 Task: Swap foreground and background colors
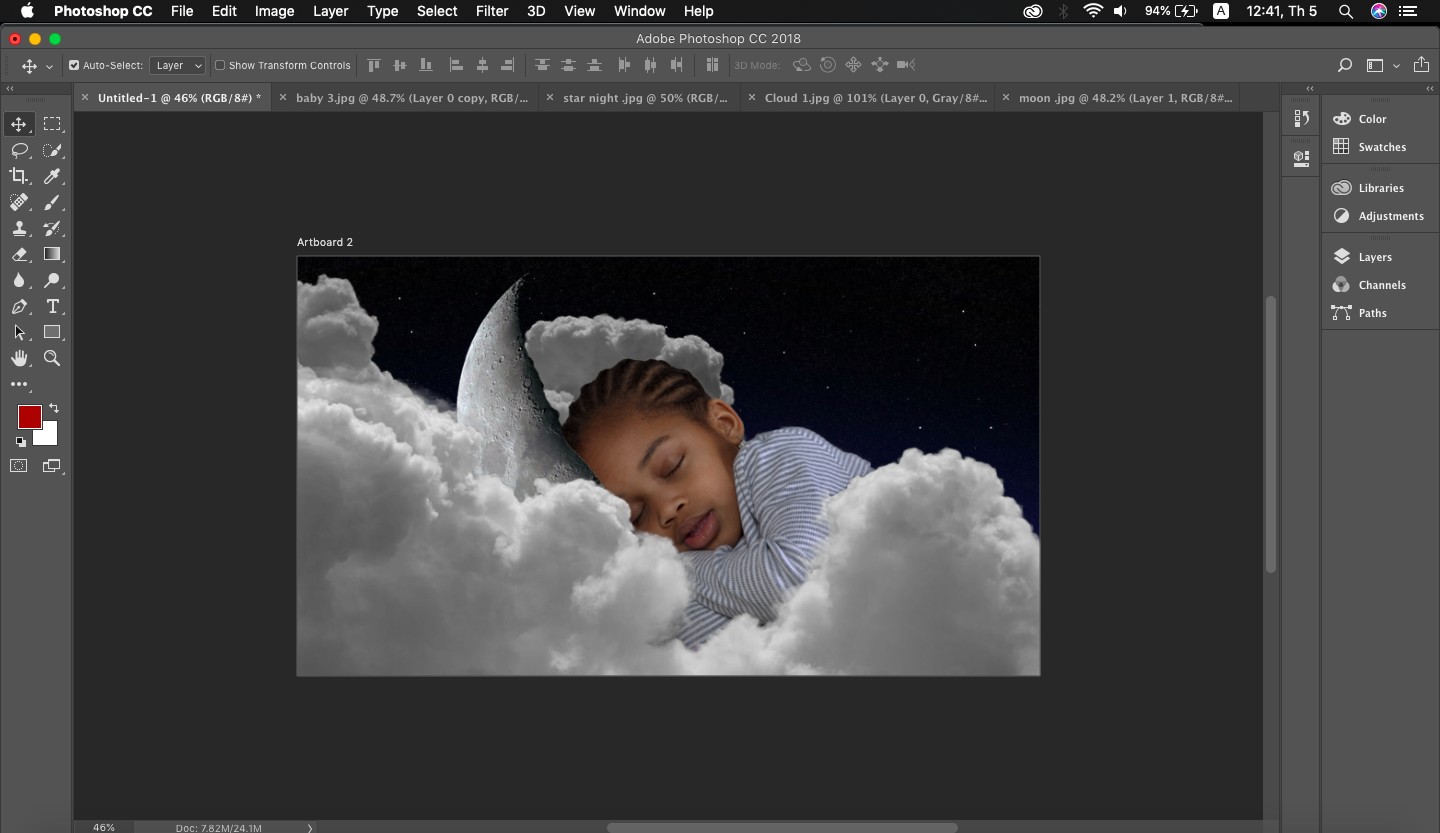[x=54, y=408]
